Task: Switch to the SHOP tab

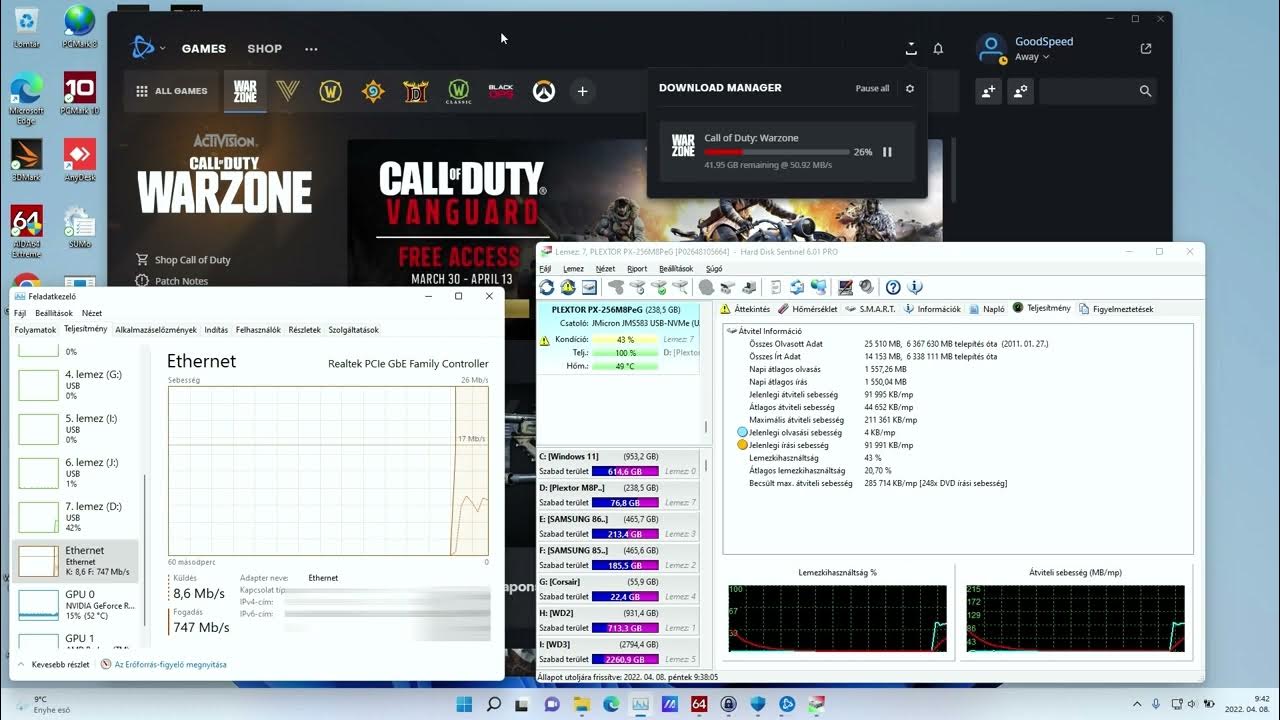Action: pyautogui.click(x=265, y=48)
